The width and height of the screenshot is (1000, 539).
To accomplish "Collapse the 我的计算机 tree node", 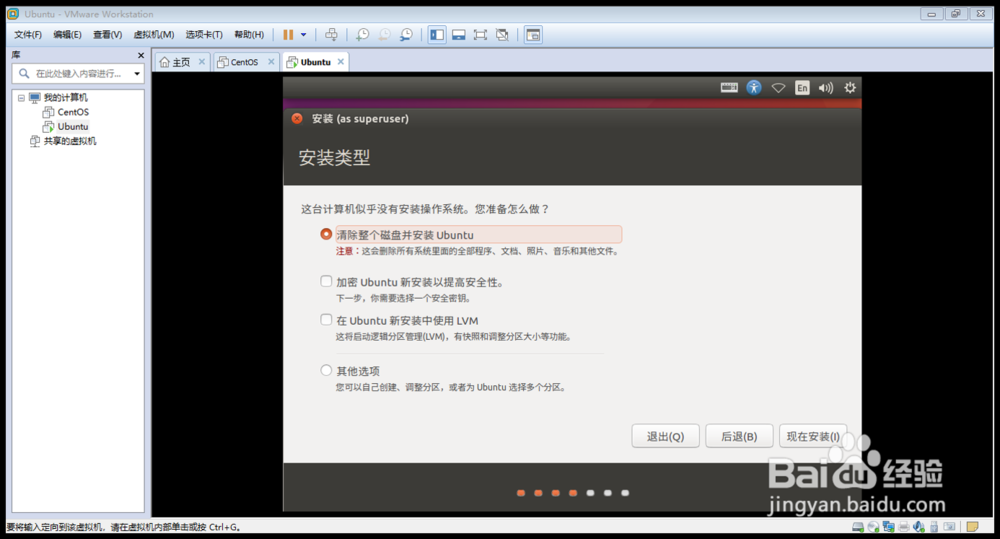I will coord(21,98).
